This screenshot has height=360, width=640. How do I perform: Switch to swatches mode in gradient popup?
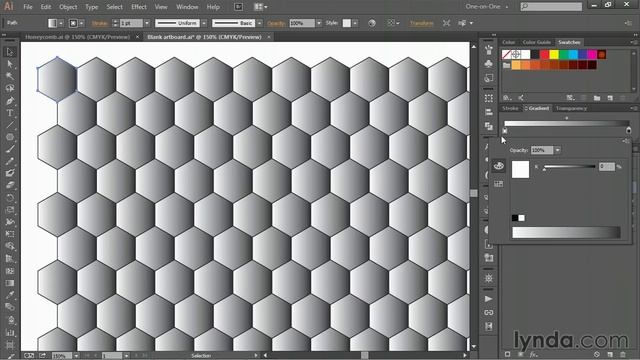498,184
